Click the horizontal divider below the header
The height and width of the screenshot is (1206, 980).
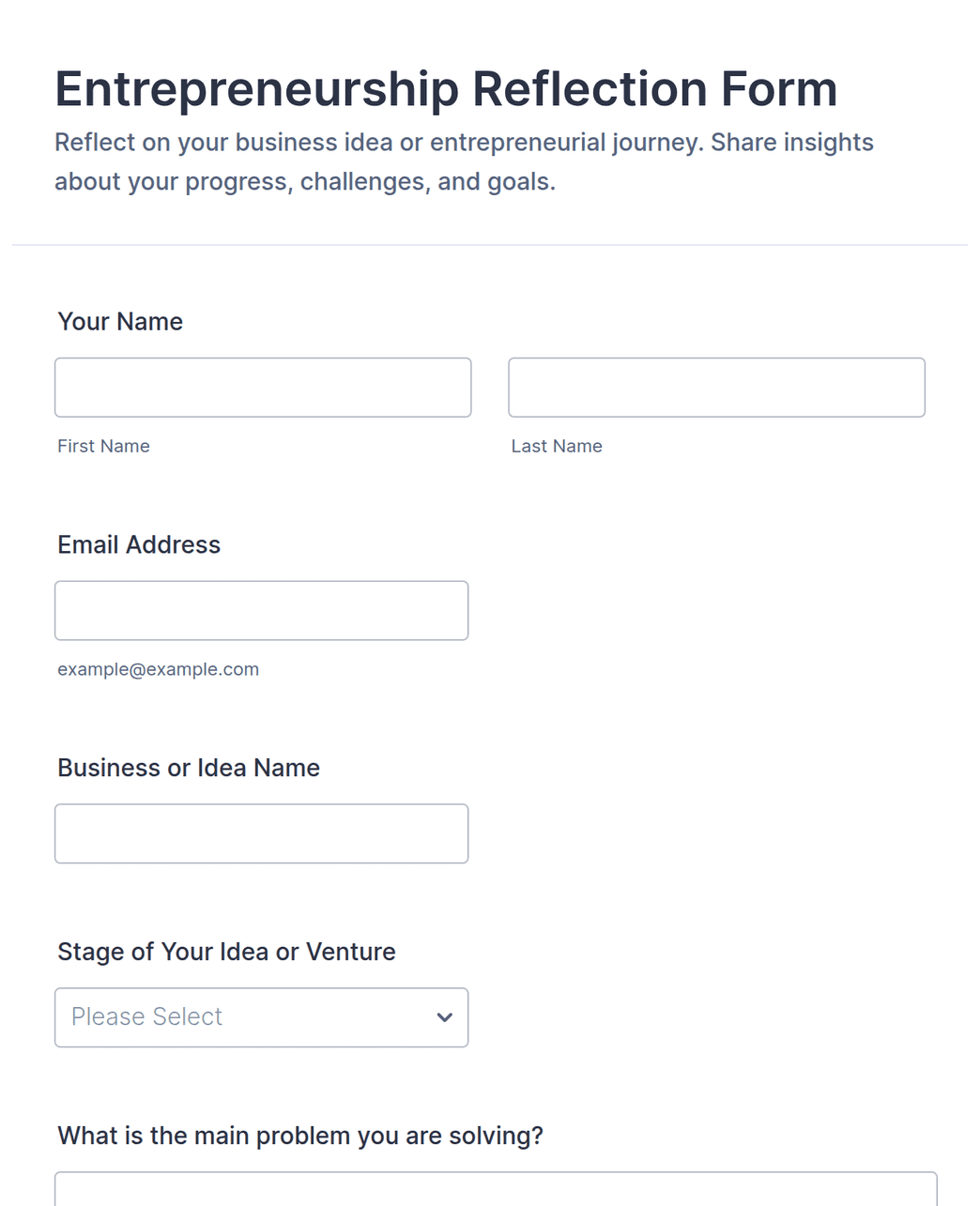point(490,245)
